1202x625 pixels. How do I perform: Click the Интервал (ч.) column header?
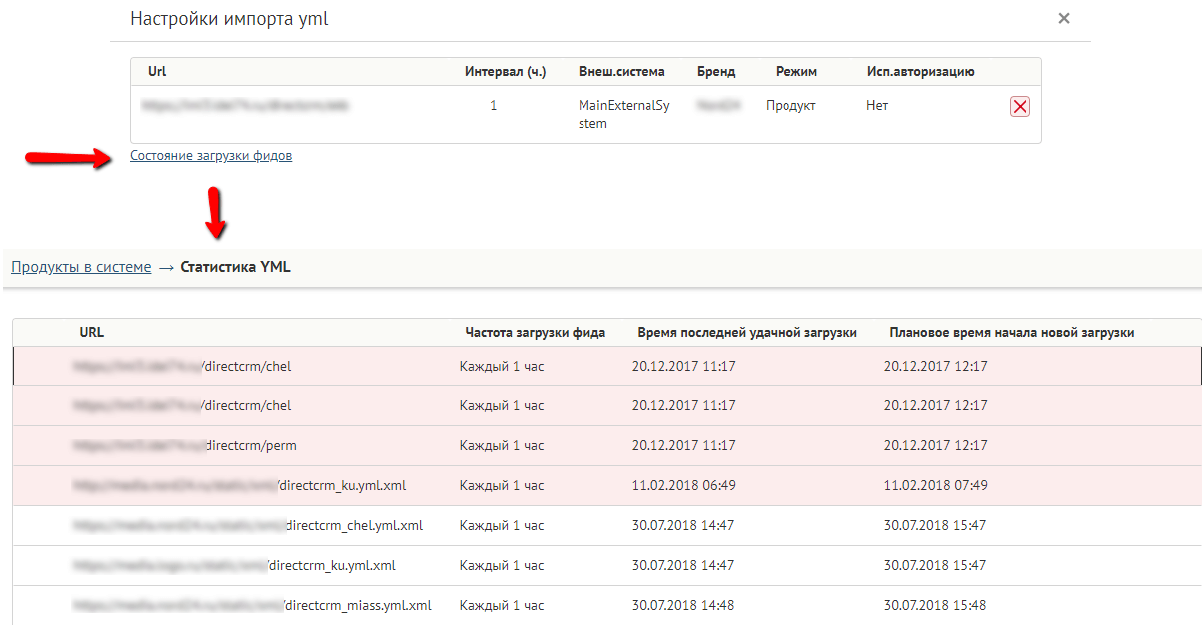(x=506, y=72)
